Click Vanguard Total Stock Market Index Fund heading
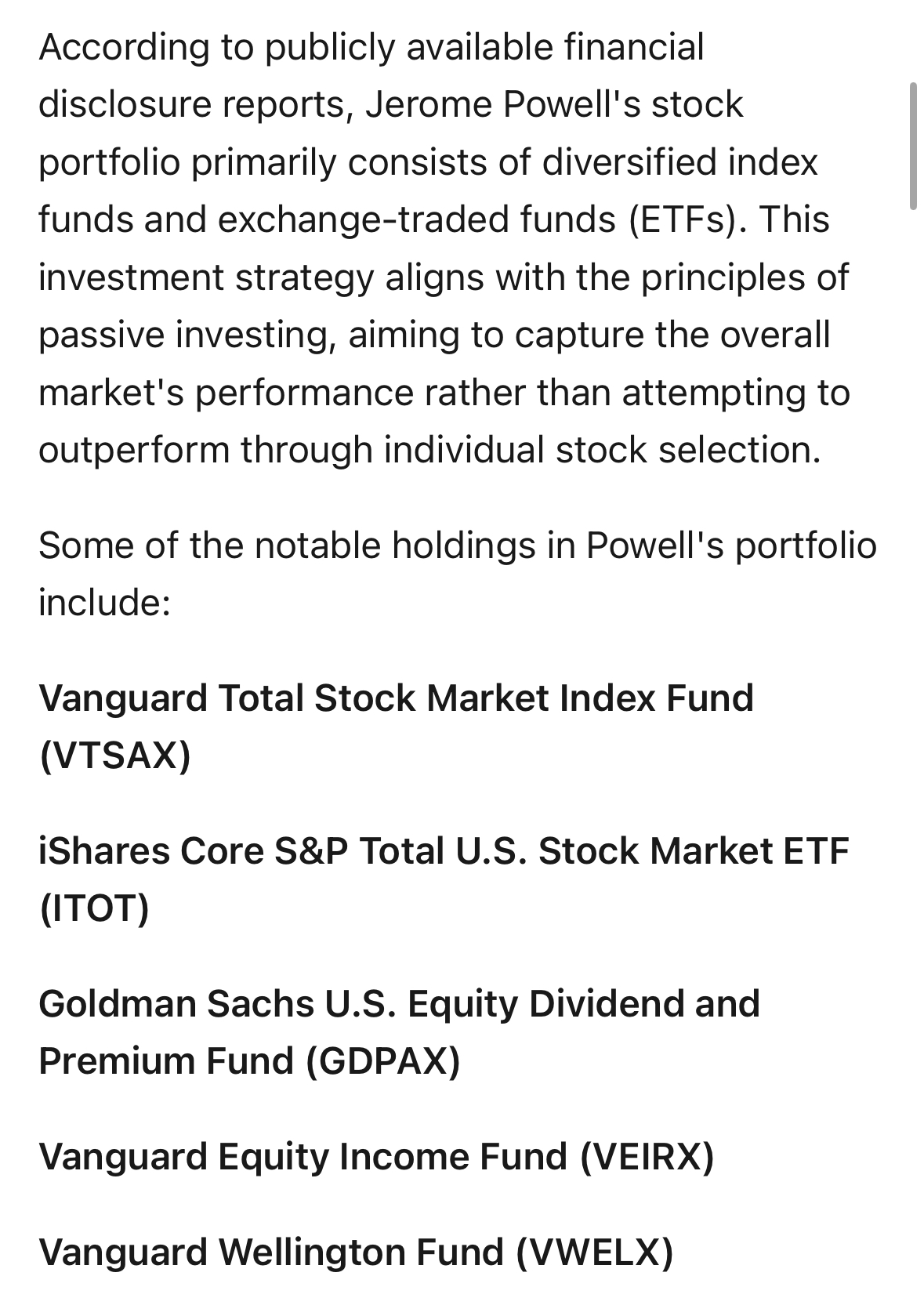Image resolution: width=924 pixels, height=1305 pixels. [x=396, y=727]
